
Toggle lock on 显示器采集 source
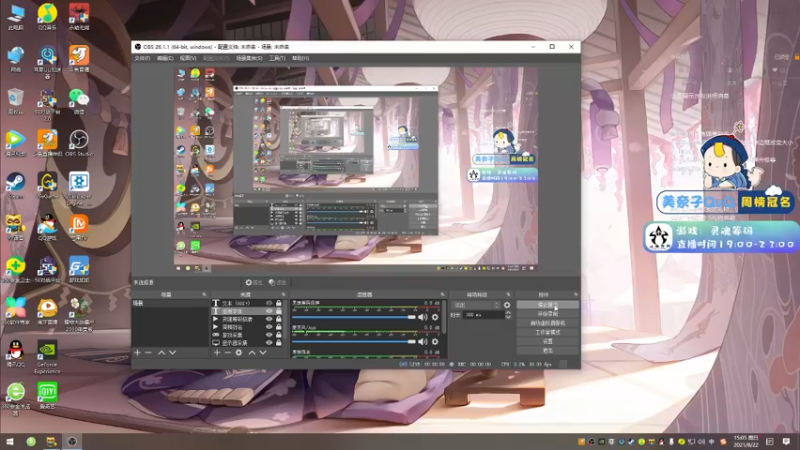(x=279, y=343)
